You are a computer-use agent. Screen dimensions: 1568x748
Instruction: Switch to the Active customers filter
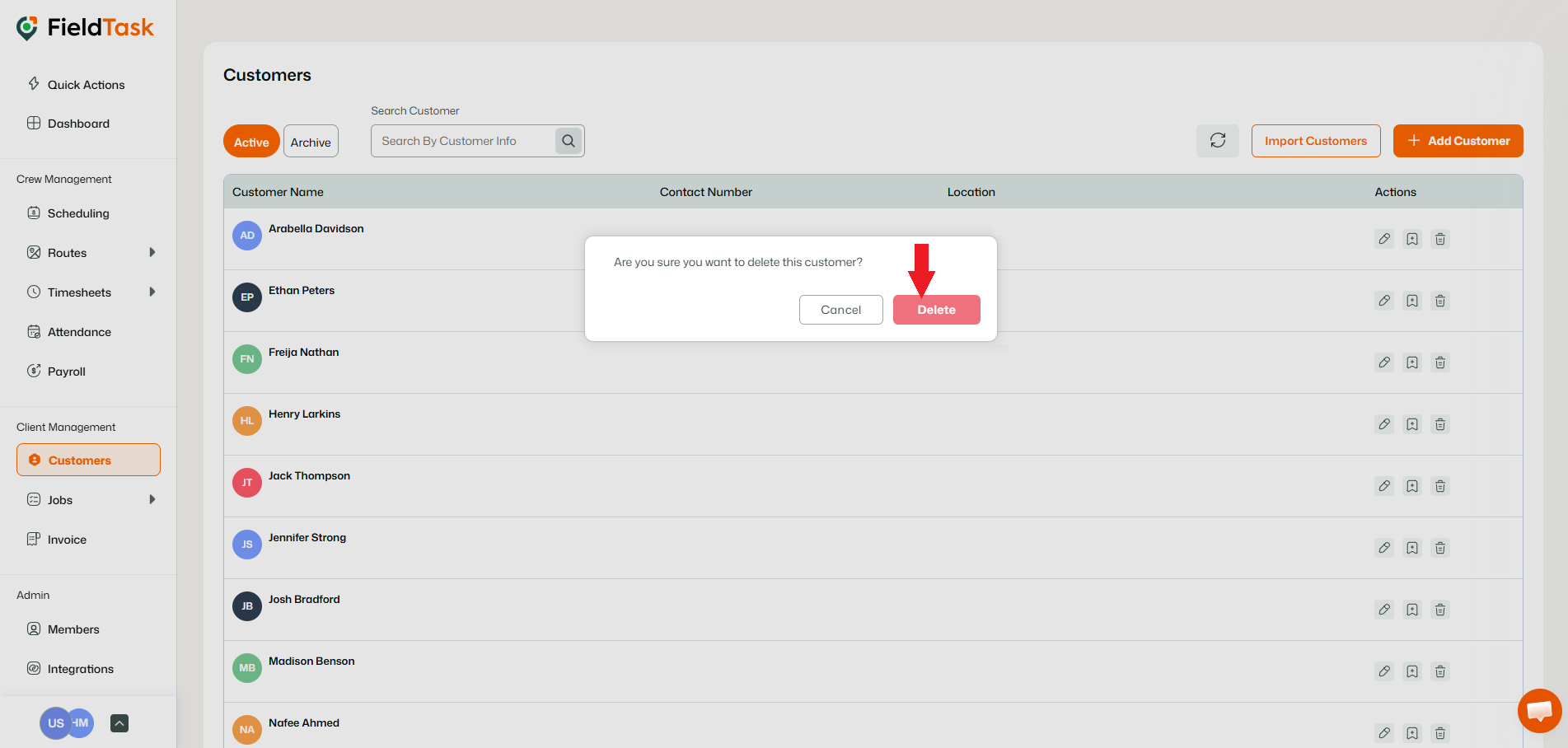tap(250, 141)
